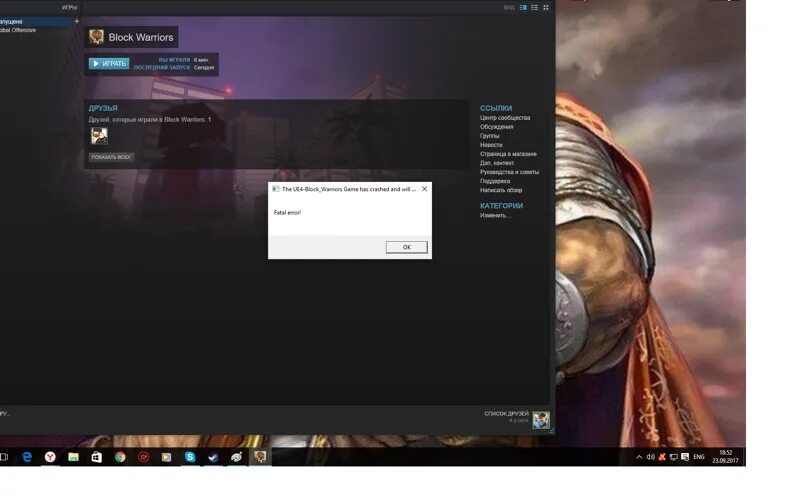Show hidden system tray icons

(639, 457)
